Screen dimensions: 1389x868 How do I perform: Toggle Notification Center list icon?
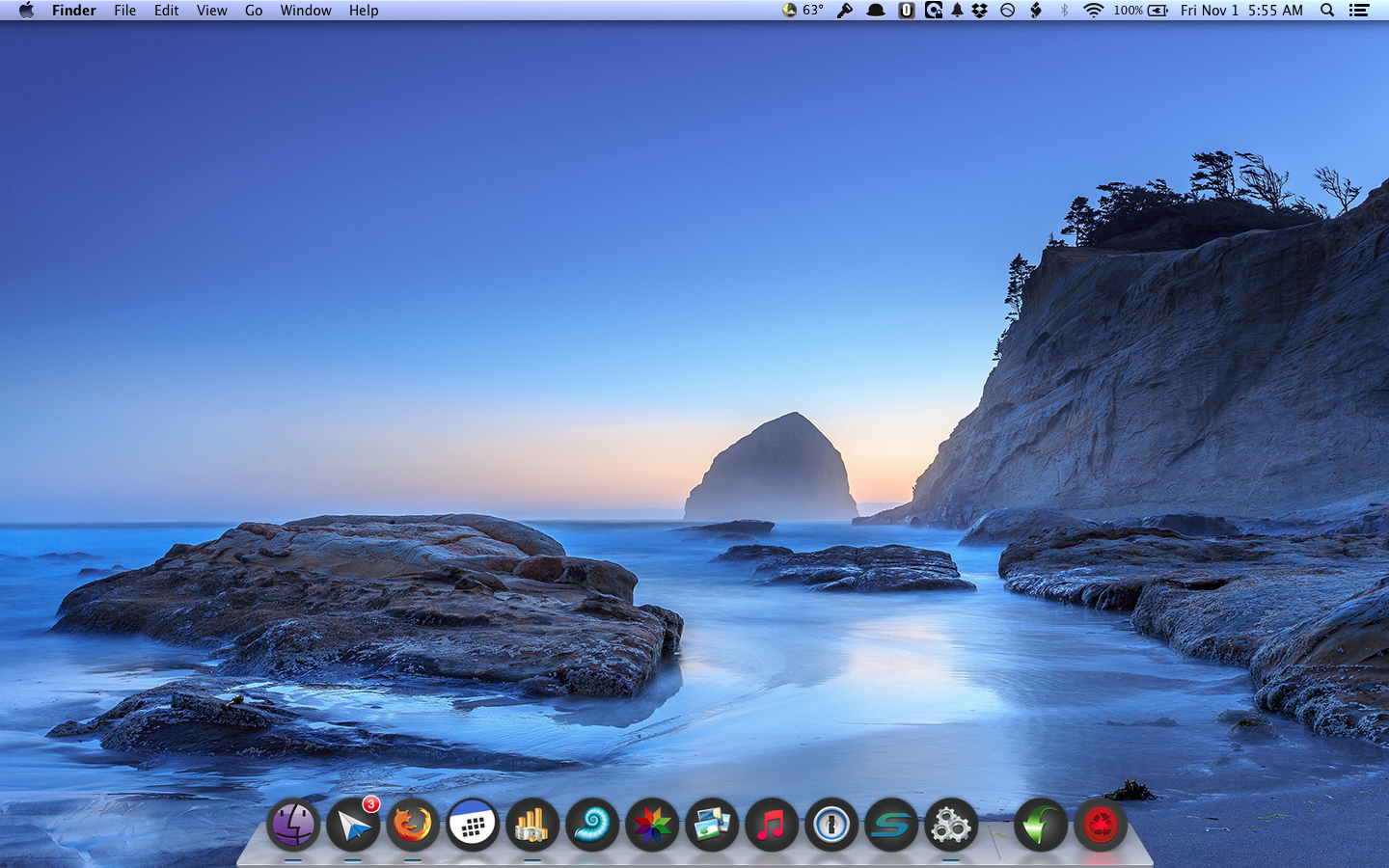pyautogui.click(x=1359, y=11)
